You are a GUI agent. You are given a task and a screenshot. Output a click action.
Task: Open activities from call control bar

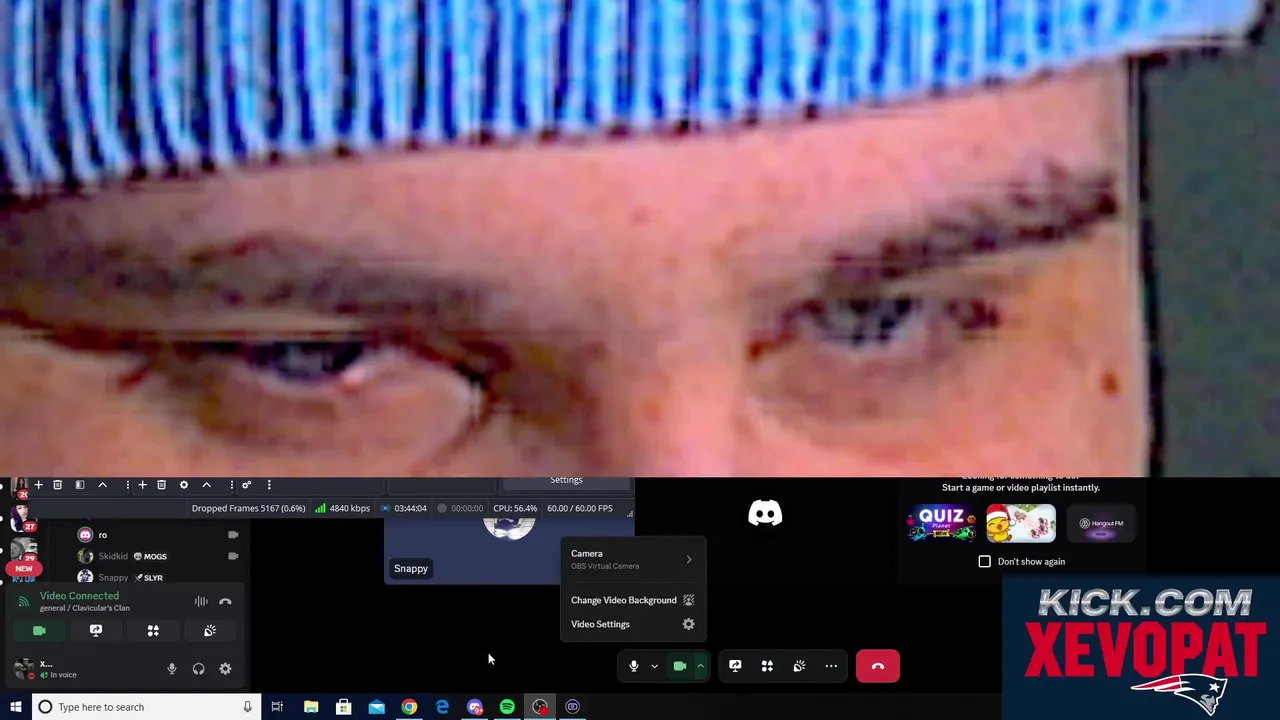coord(767,666)
